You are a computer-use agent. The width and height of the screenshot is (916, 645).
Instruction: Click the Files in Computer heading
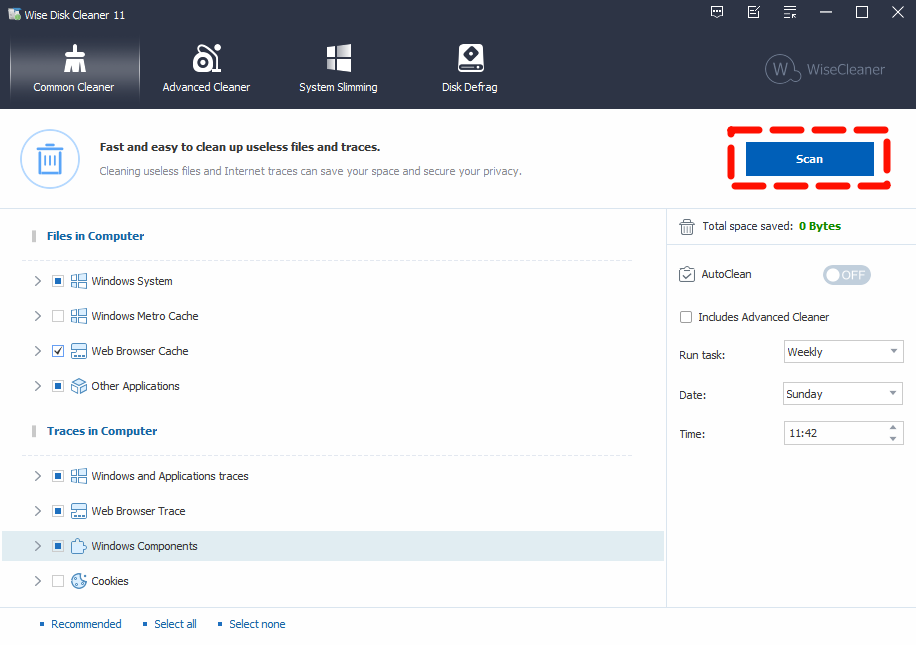pos(95,236)
